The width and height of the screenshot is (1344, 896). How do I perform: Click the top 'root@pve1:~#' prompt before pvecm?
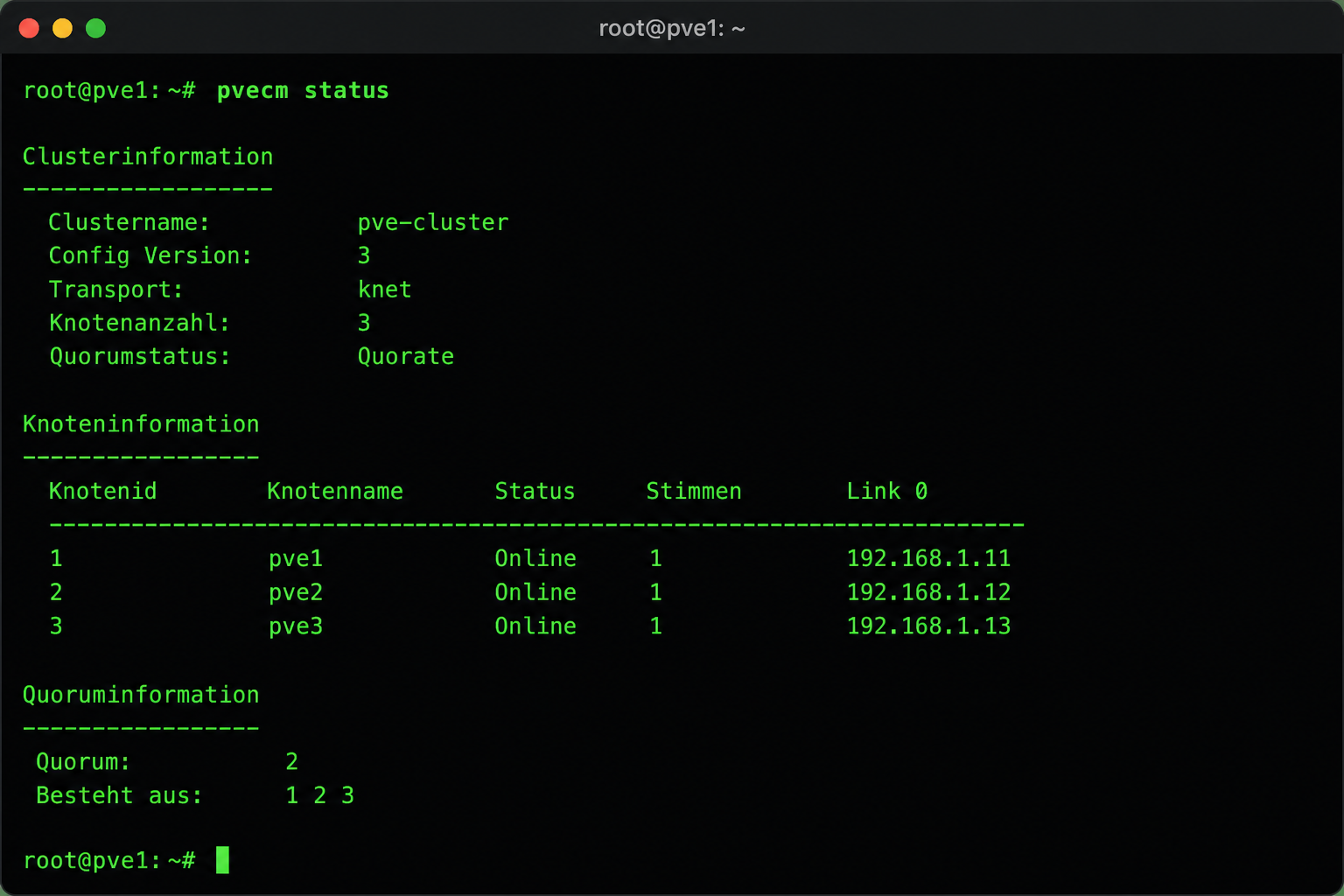(109, 91)
